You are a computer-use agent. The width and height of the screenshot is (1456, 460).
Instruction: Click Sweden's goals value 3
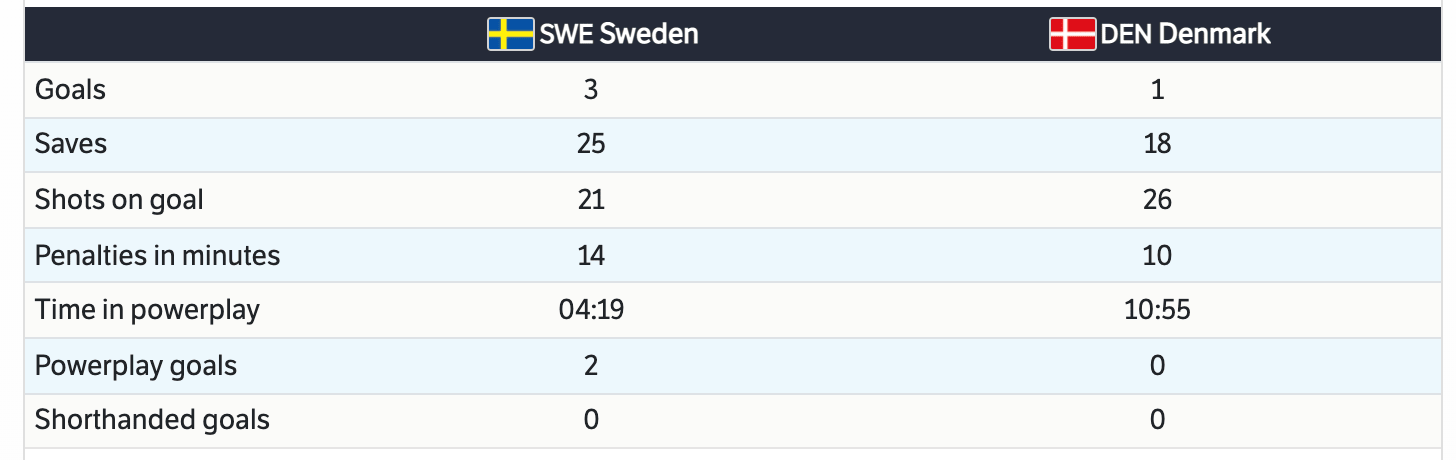point(591,90)
